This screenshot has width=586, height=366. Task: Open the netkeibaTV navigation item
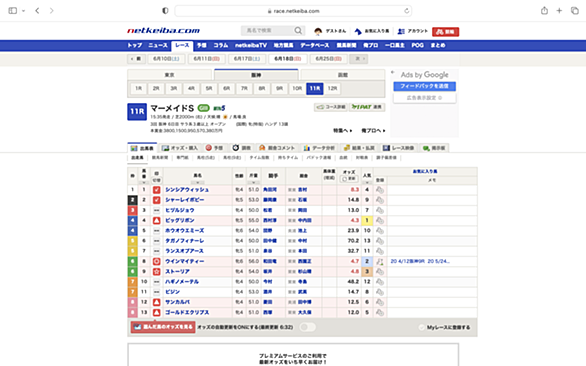coord(251,45)
